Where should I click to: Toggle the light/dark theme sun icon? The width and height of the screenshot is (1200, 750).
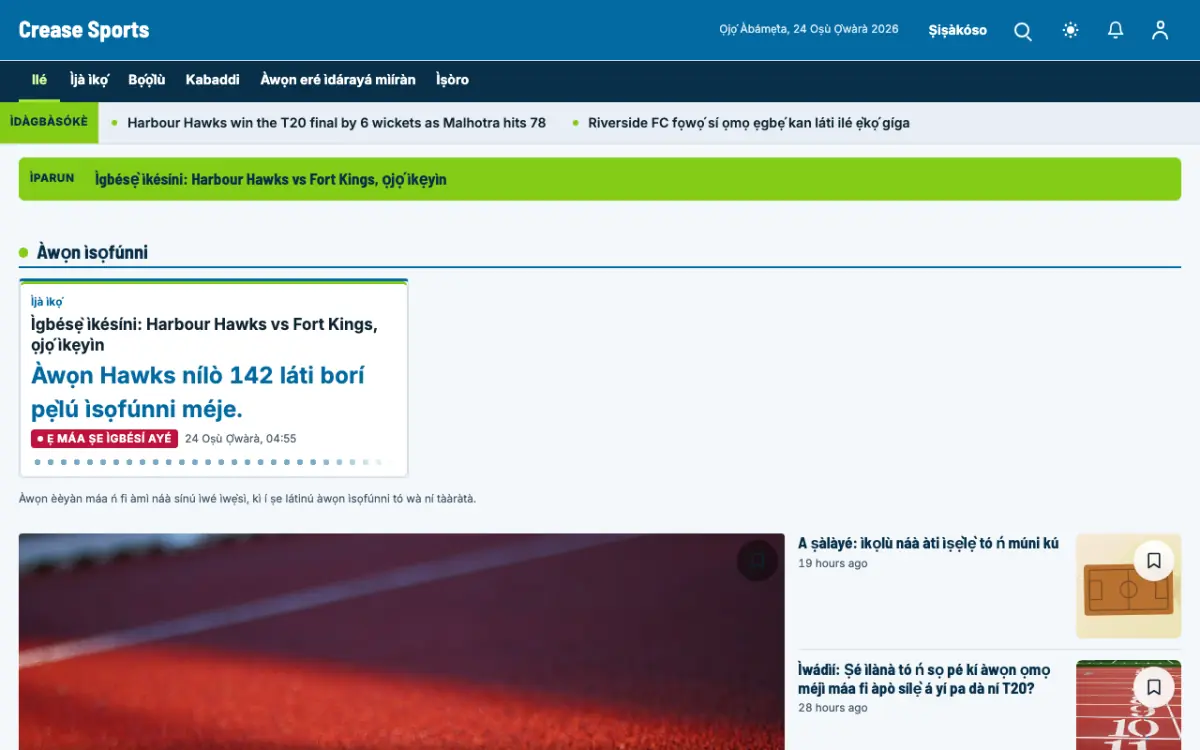coord(1071,30)
